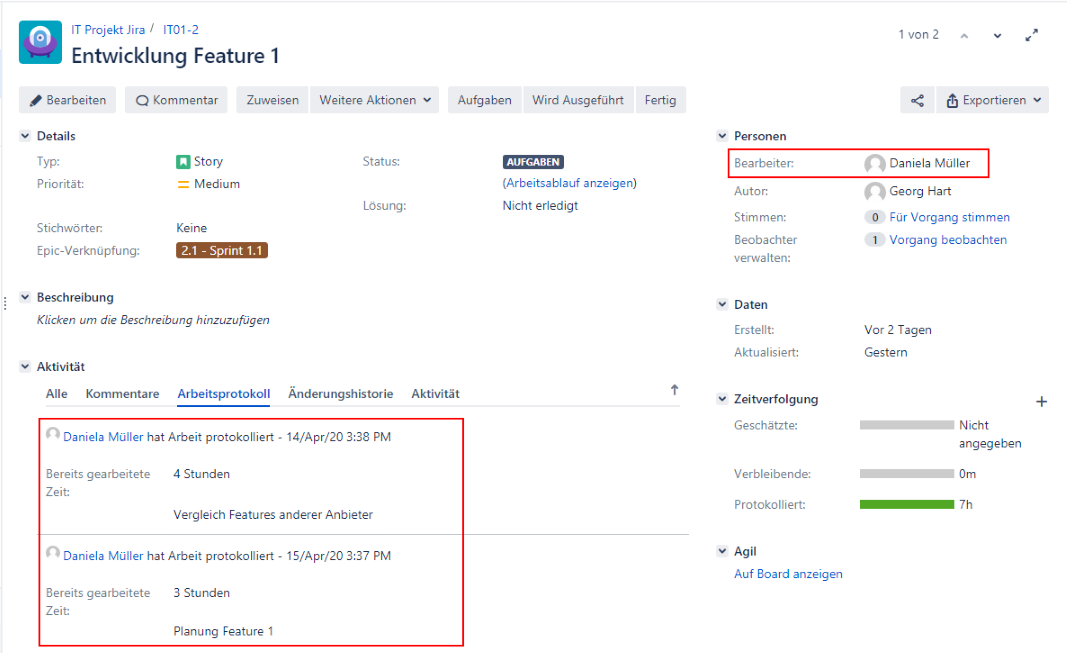Go to previous issue with up arrow
The height and width of the screenshot is (653, 1067).
pyautogui.click(x=964, y=36)
